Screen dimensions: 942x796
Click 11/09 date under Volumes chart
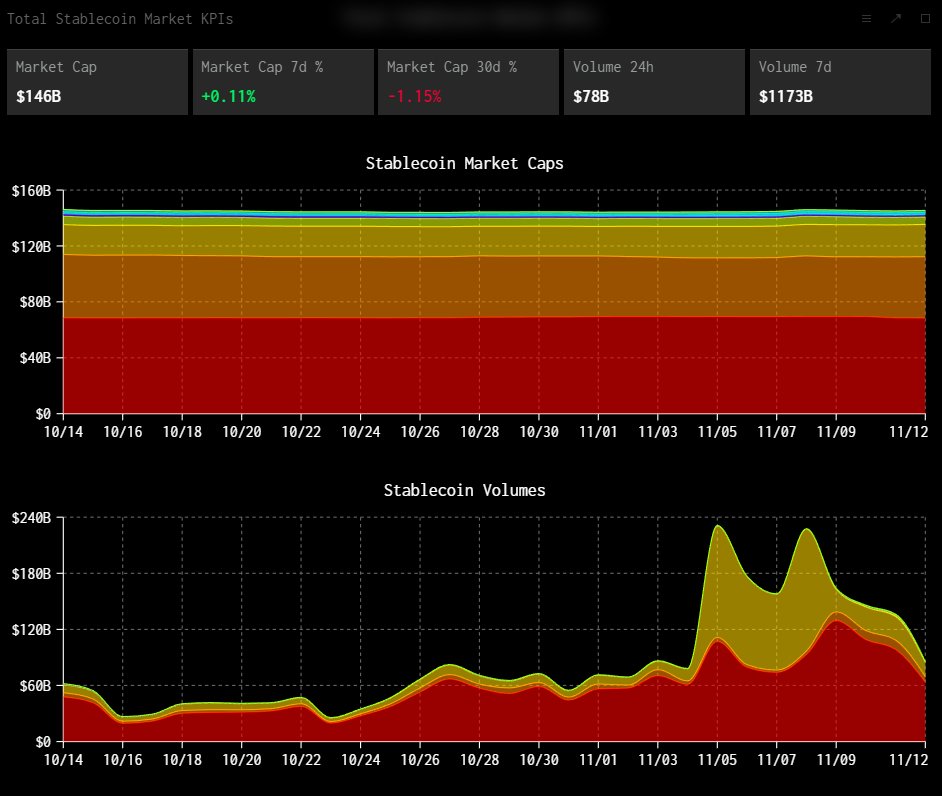(836, 760)
